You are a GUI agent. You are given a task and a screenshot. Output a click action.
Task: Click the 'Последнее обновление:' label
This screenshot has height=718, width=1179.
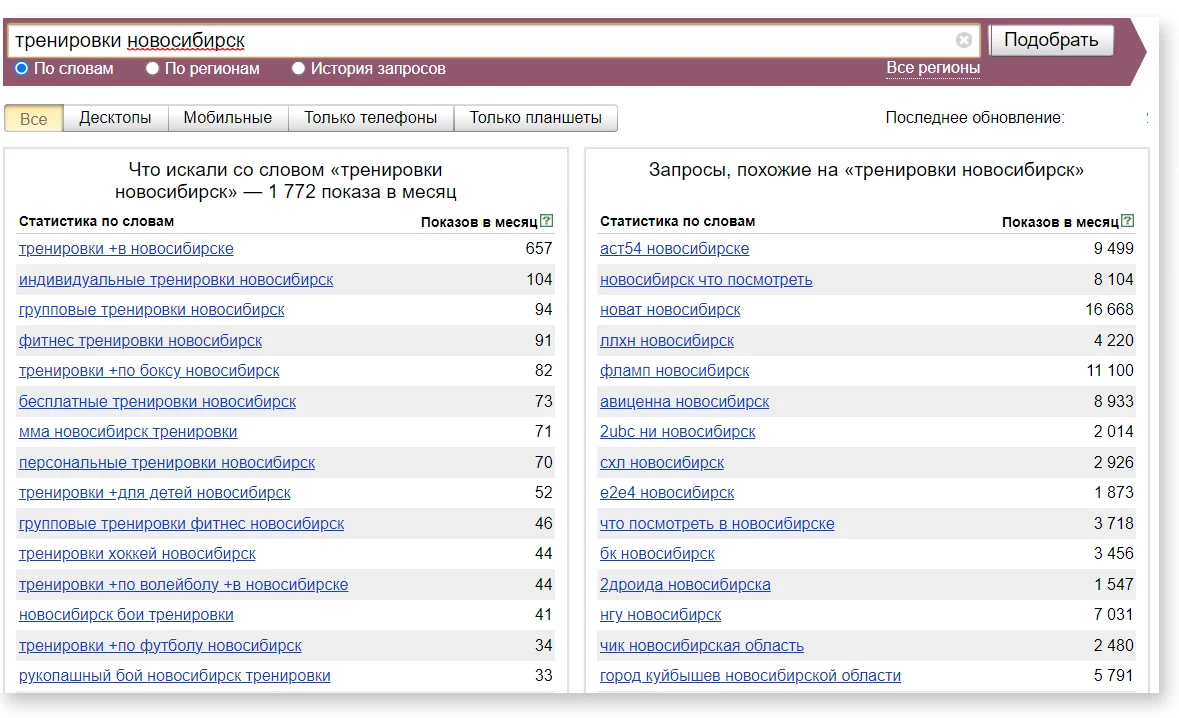pyautogui.click(x=974, y=117)
